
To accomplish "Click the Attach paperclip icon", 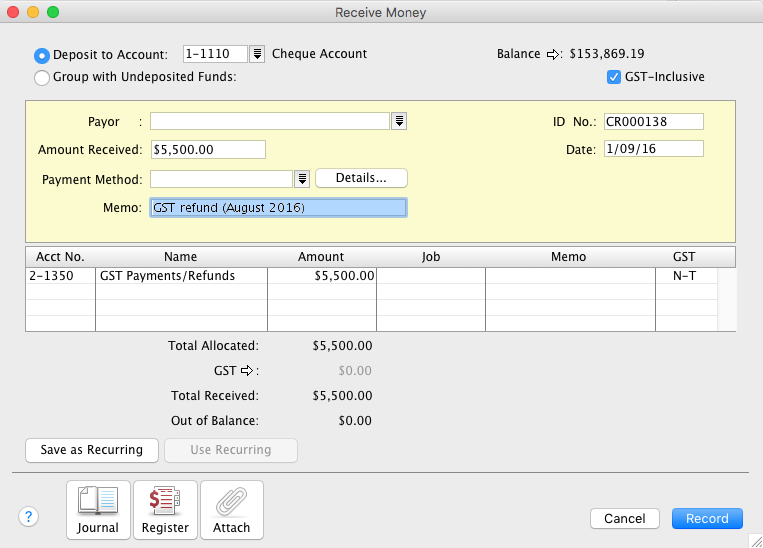I will tap(232, 510).
